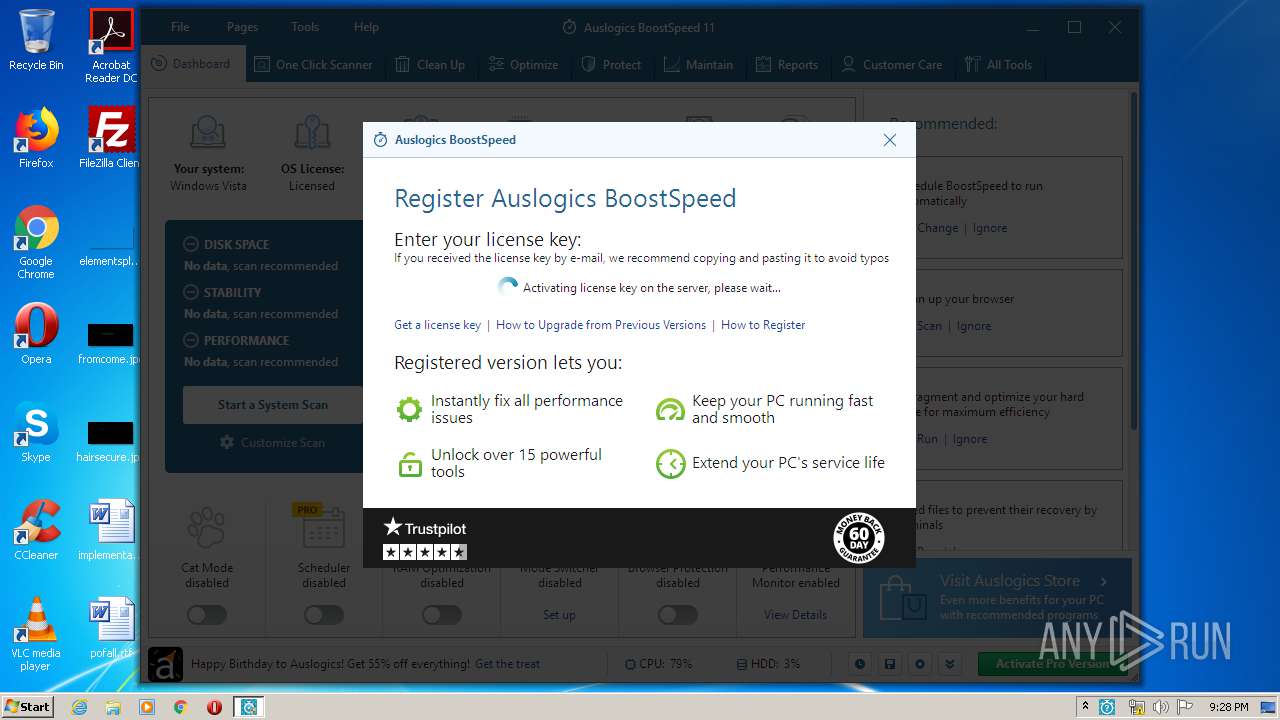Viewport: 1280px width, 720px height.
Task: Close the Register Auslogics BoostSpeed dialog
Action: 889,140
